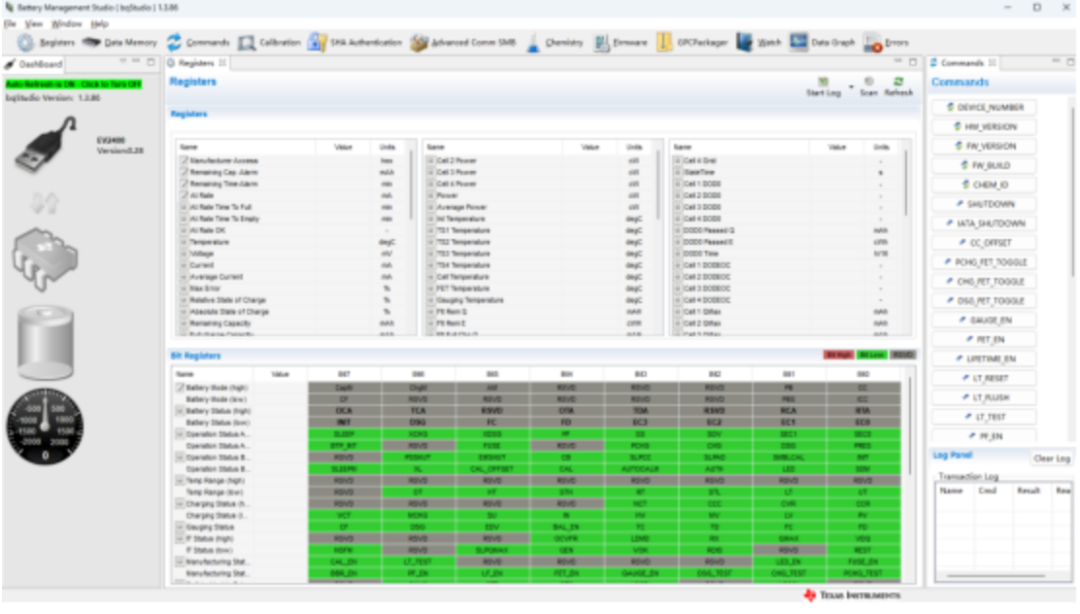Viewport: 1080px width, 614px height.
Task: Open the File menu
Action: [x=10, y=24]
